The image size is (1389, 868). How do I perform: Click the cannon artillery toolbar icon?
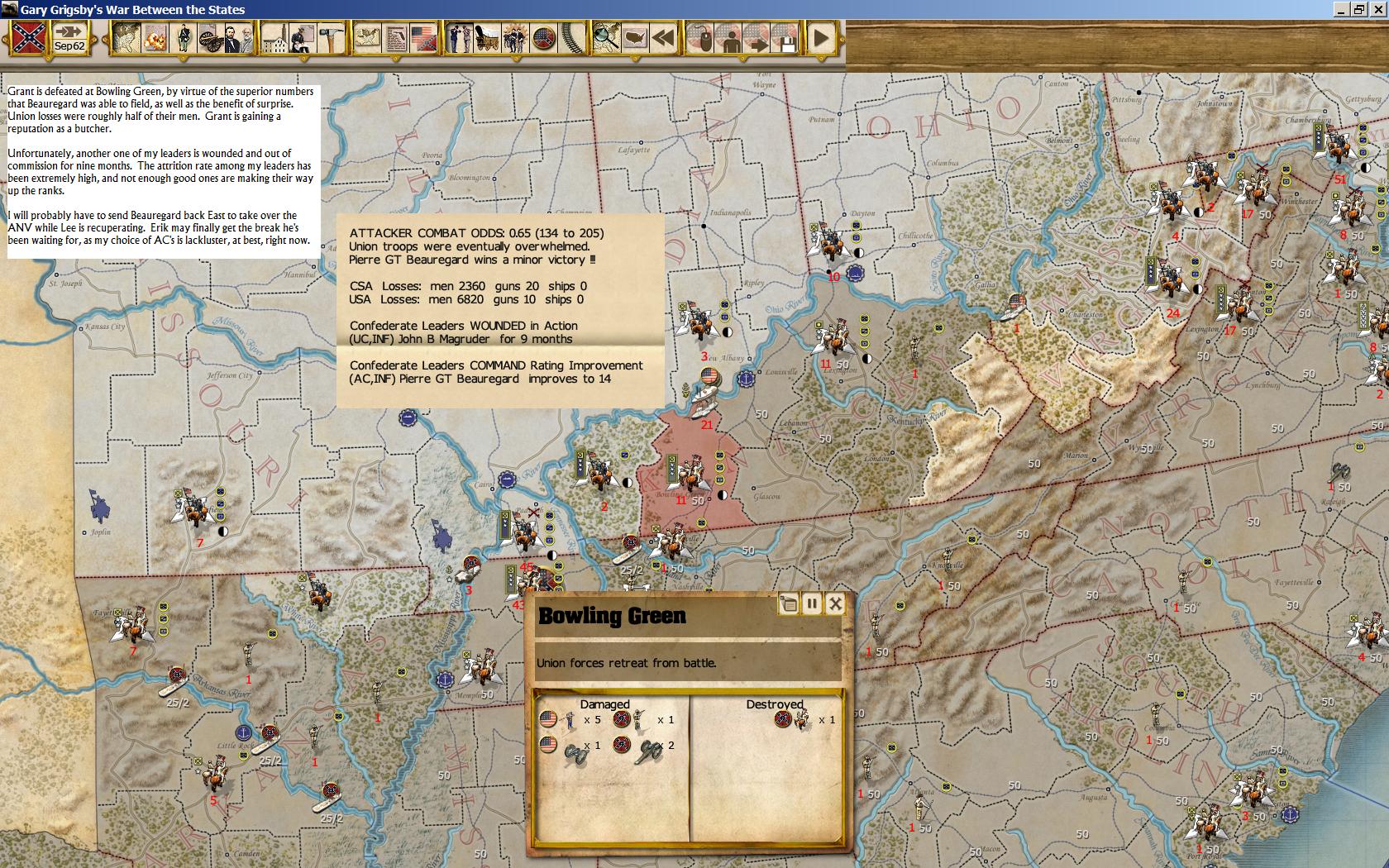coord(211,38)
